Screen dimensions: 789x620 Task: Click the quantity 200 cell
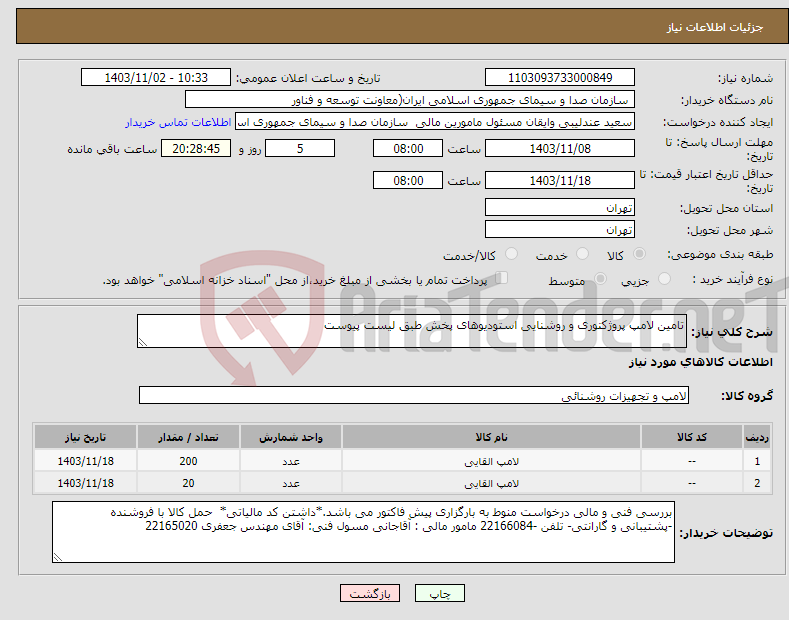click(188, 461)
